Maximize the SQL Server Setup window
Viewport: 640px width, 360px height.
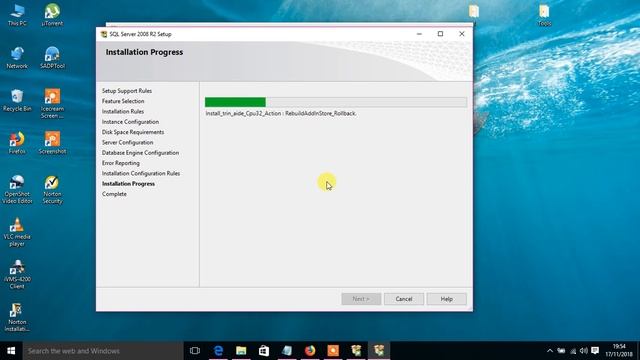(440, 34)
